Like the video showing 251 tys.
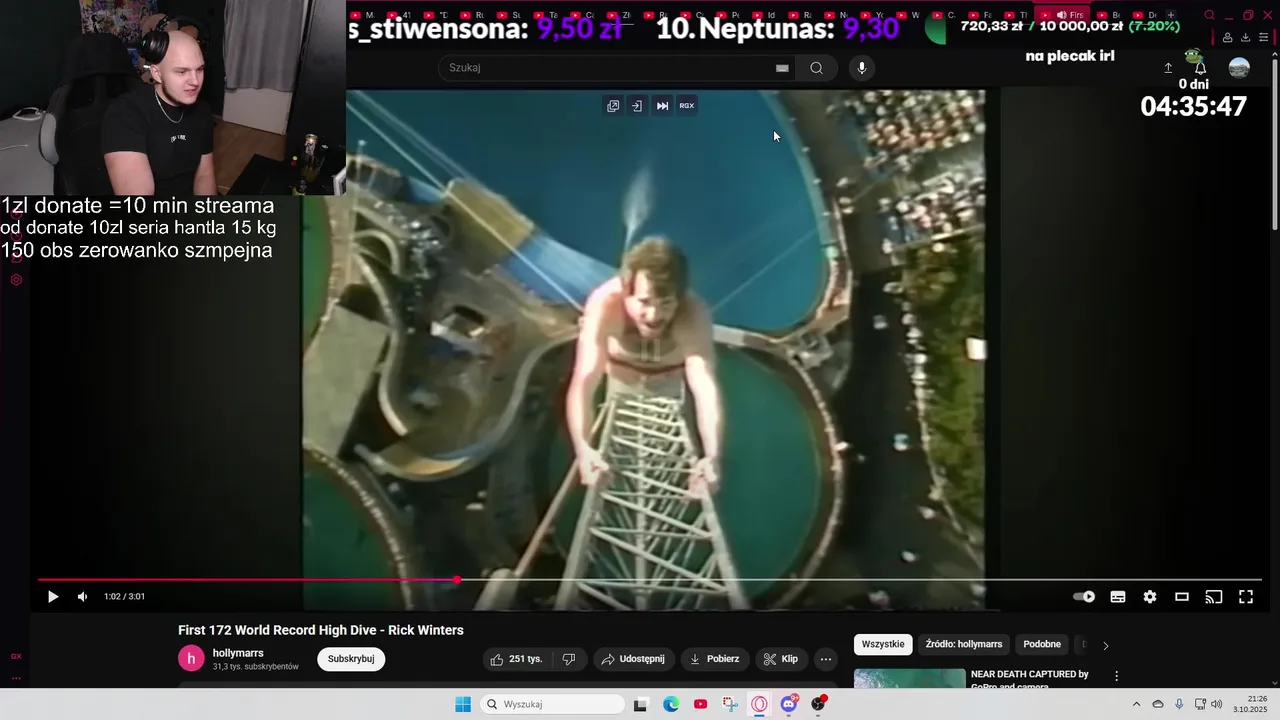Screen dimensions: 1280x720 coord(516,659)
